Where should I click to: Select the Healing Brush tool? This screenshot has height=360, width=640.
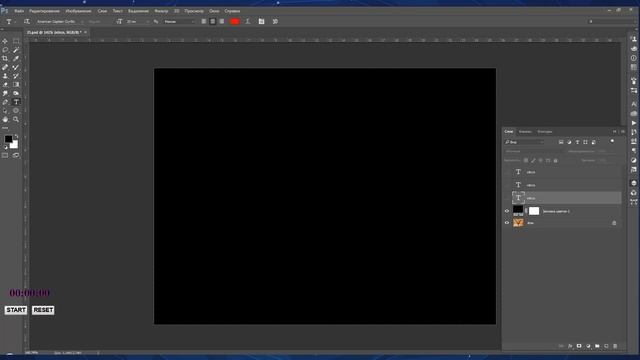point(5,67)
